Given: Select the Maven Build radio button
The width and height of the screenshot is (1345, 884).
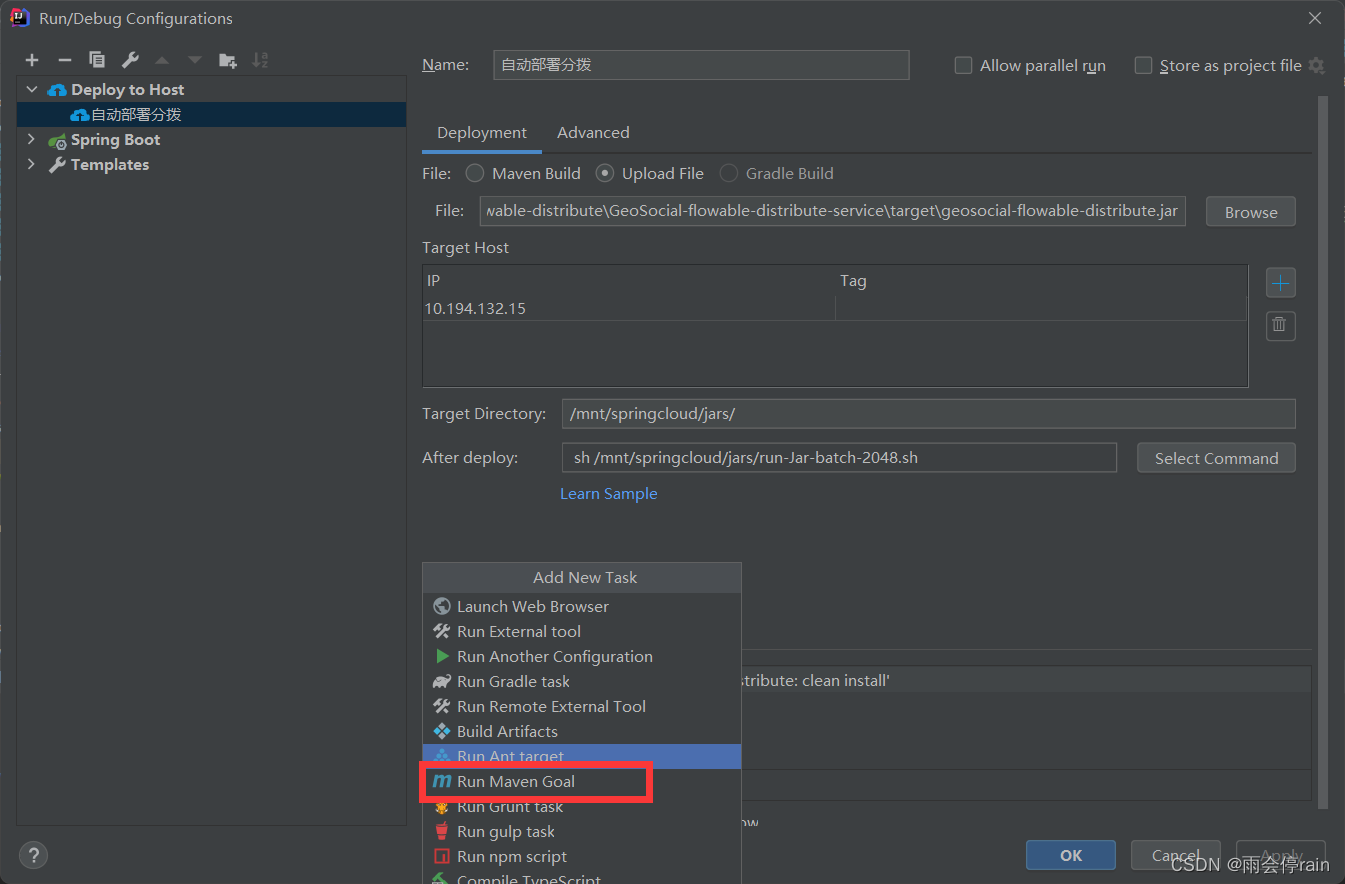Looking at the screenshot, I should tap(474, 173).
